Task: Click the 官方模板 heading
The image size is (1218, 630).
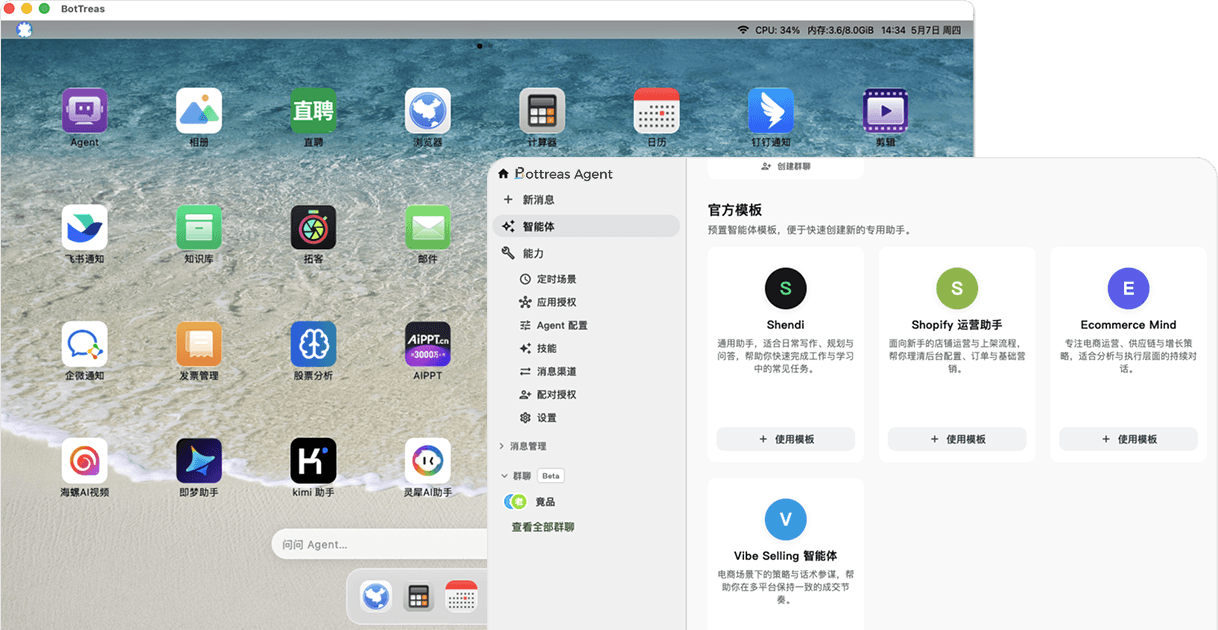Action: (x=735, y=210)
